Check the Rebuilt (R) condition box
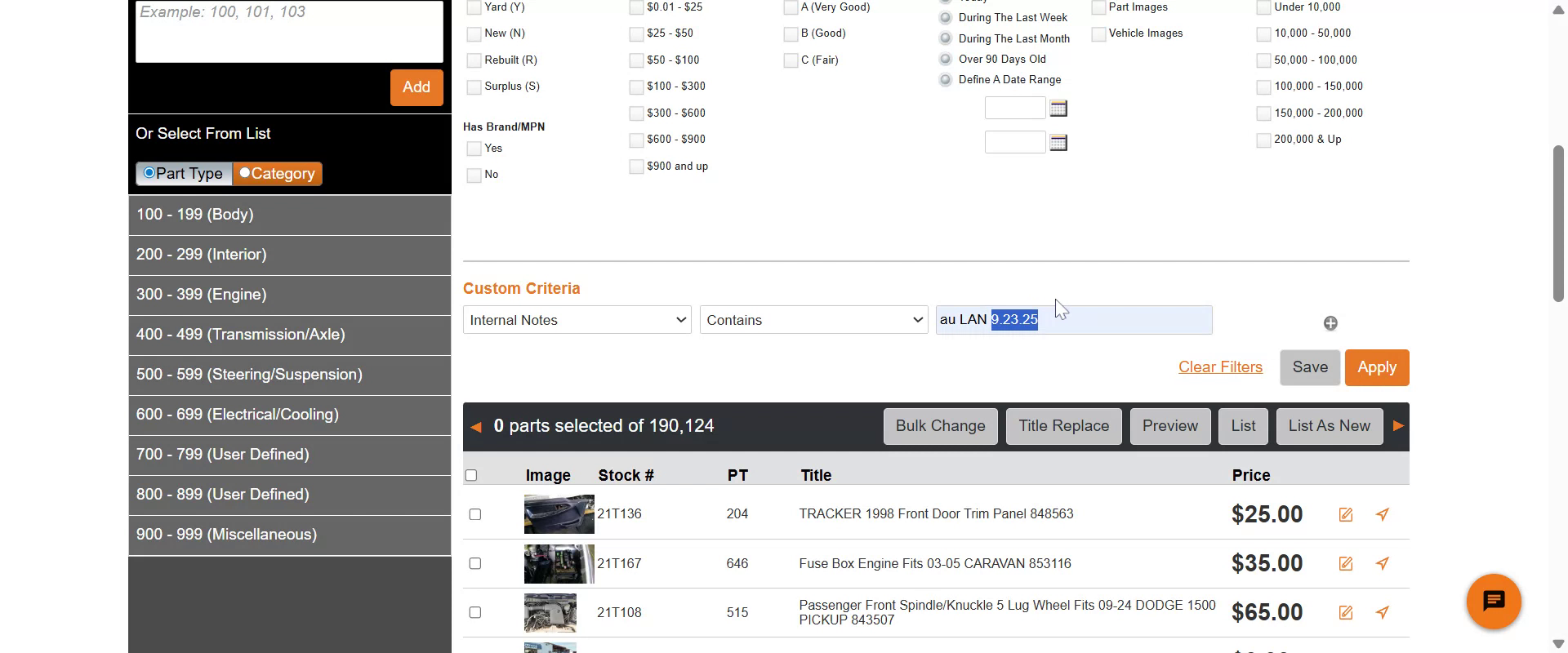The width and height of the screenshot is (1568, 653). pyautogui.click(x=474, y=60)
